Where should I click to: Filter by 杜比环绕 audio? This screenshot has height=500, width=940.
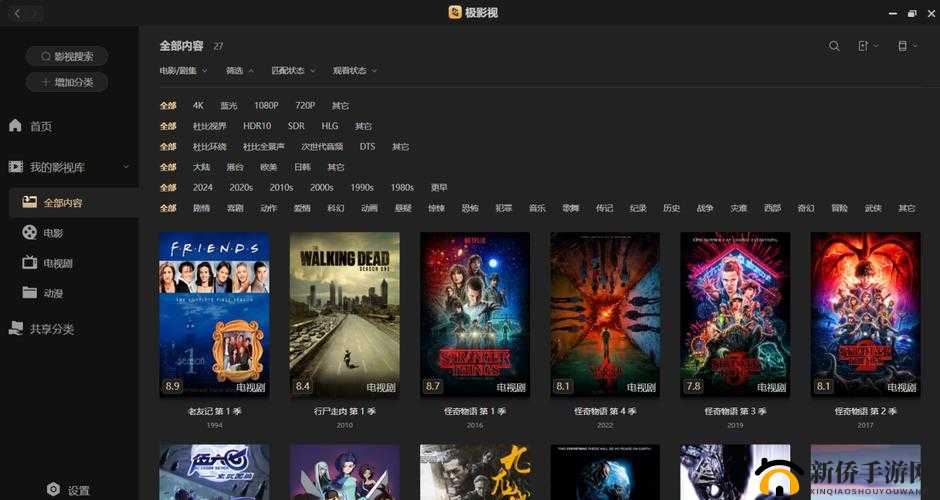210,146
